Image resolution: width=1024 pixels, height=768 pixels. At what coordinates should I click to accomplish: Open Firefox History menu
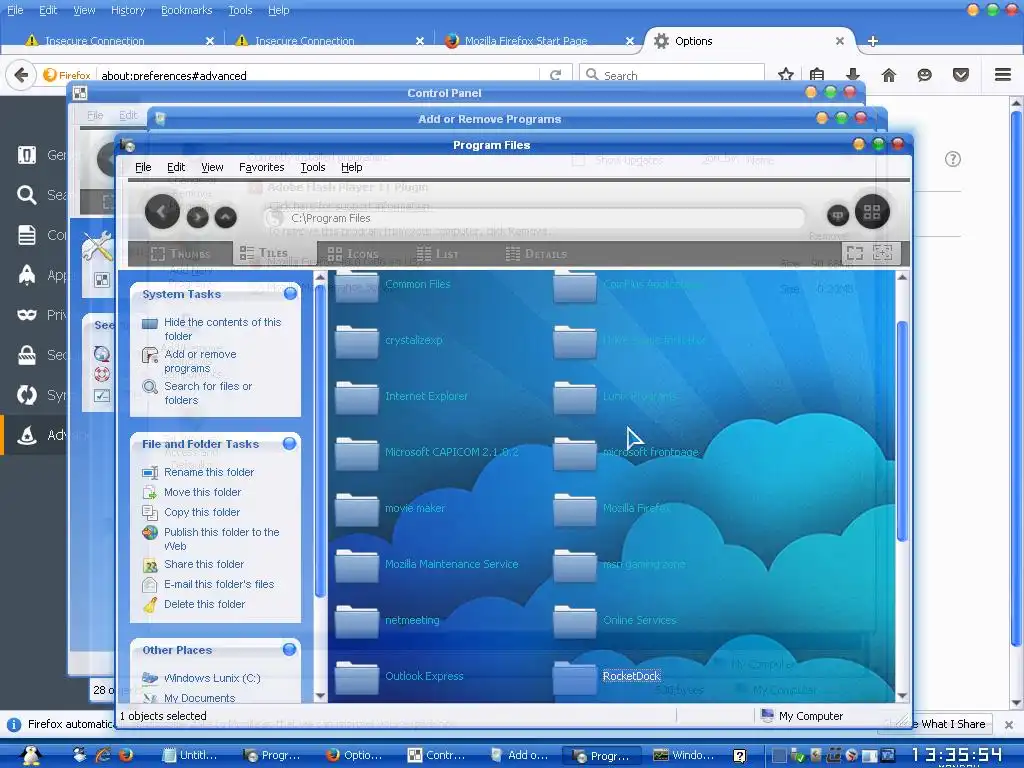[x=127, y=10]
